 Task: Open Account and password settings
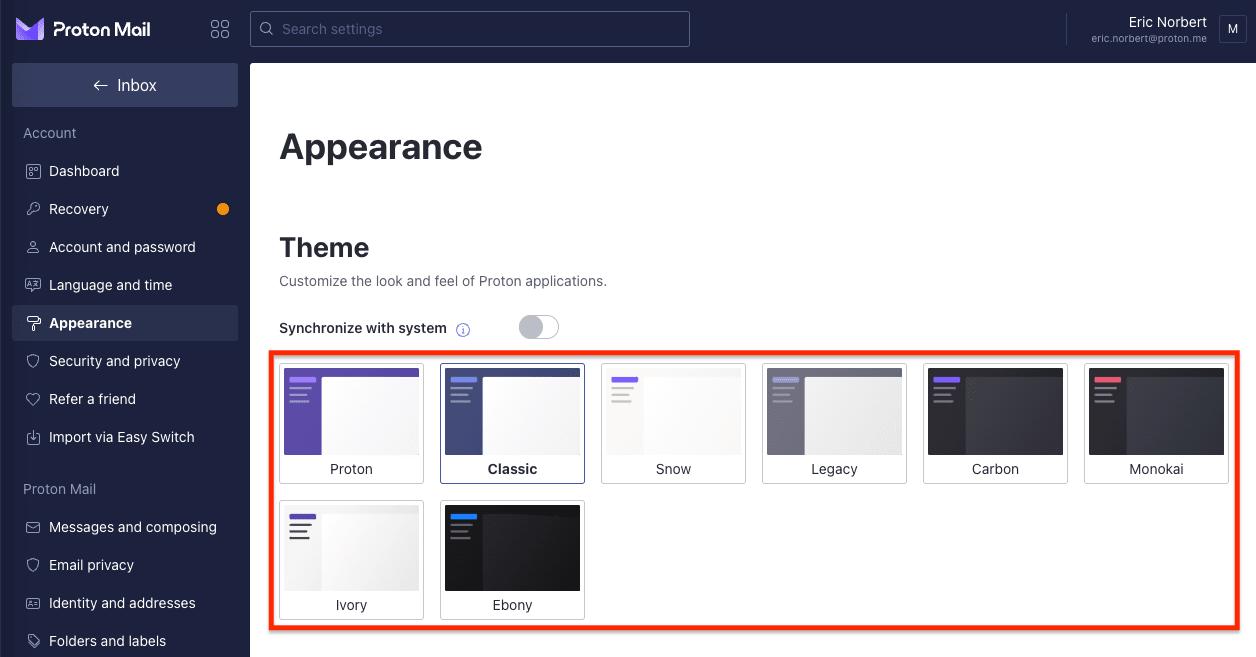122,247
